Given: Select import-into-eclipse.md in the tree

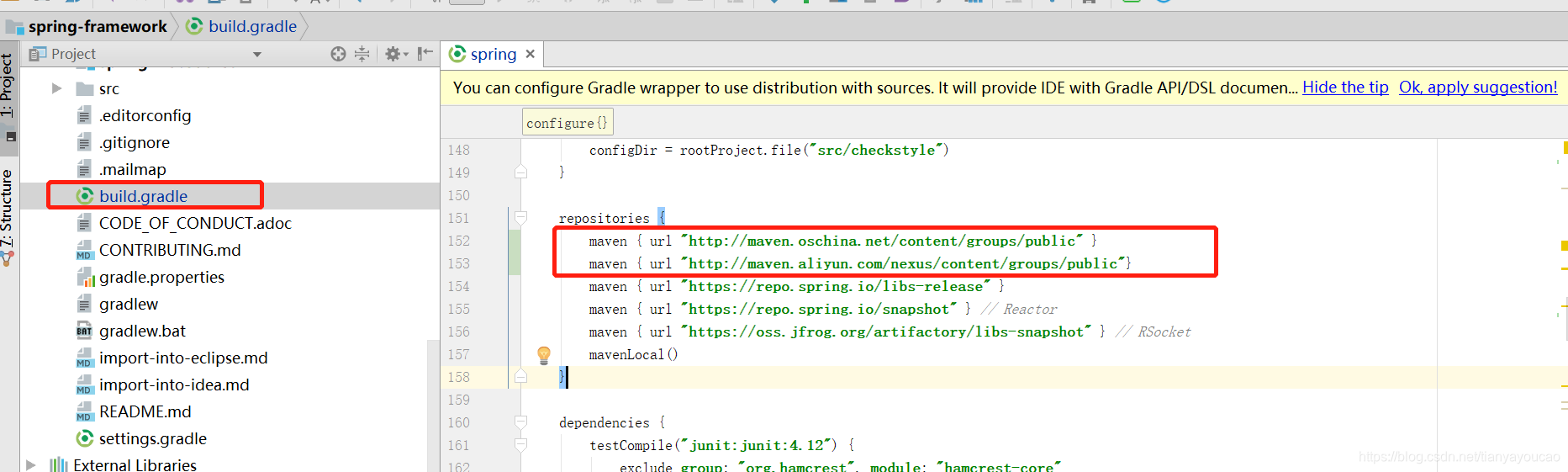Looking at the screenshot, I should [183, 358].
